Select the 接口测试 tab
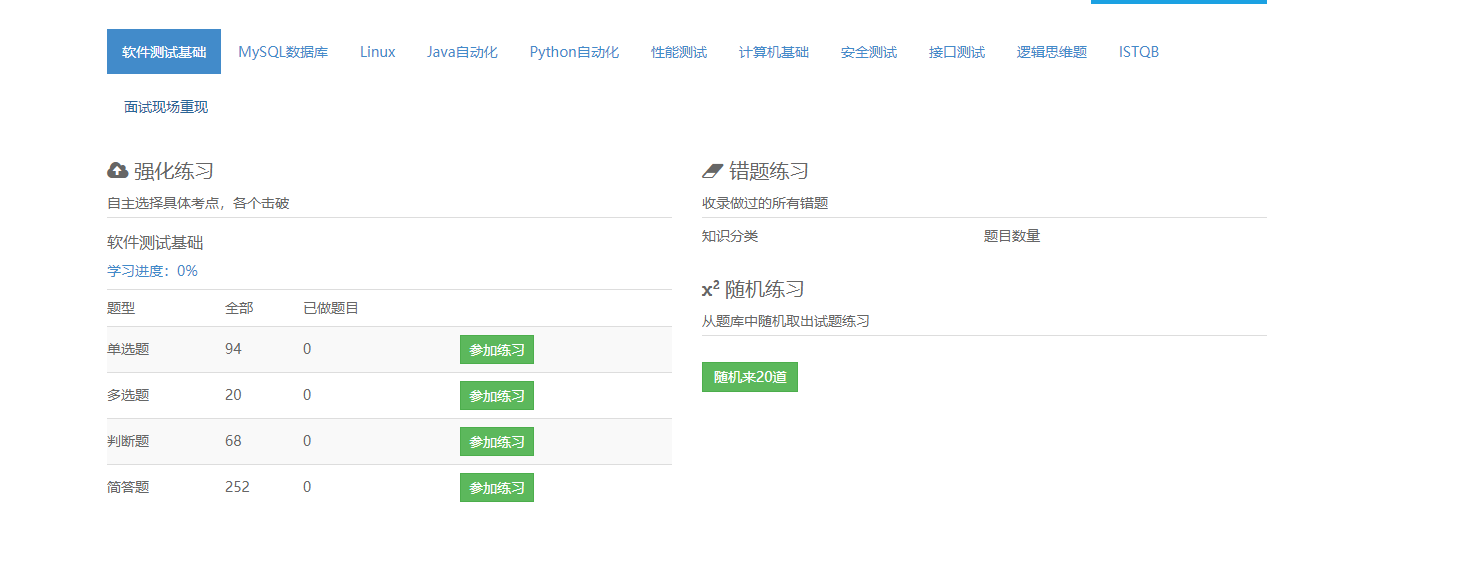 [957, 52]
